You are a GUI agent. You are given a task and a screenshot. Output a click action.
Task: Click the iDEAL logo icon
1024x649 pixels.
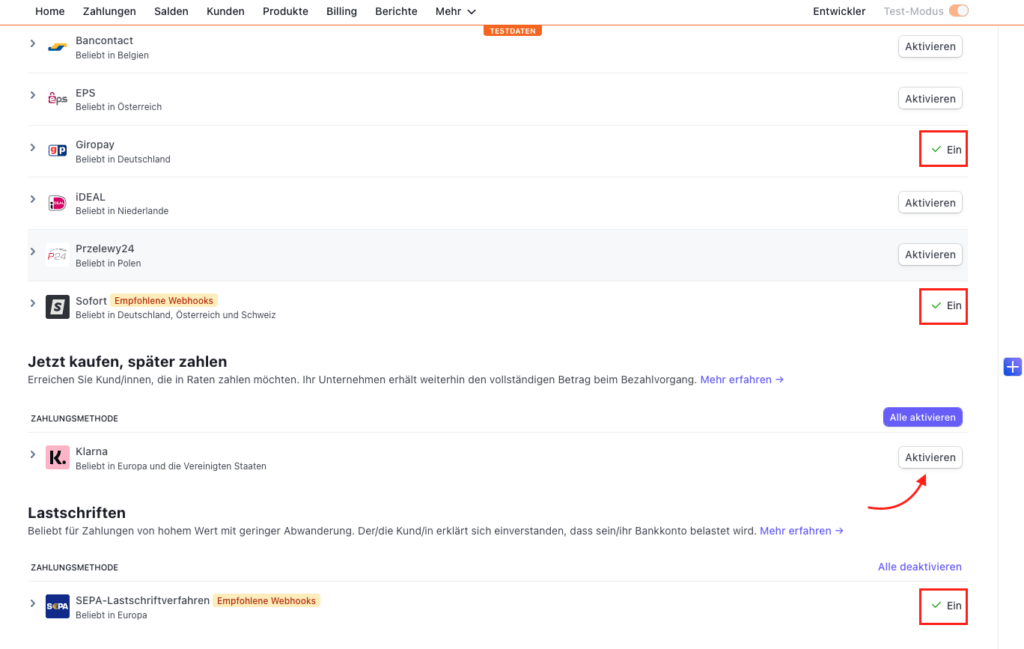pos(57,203)
